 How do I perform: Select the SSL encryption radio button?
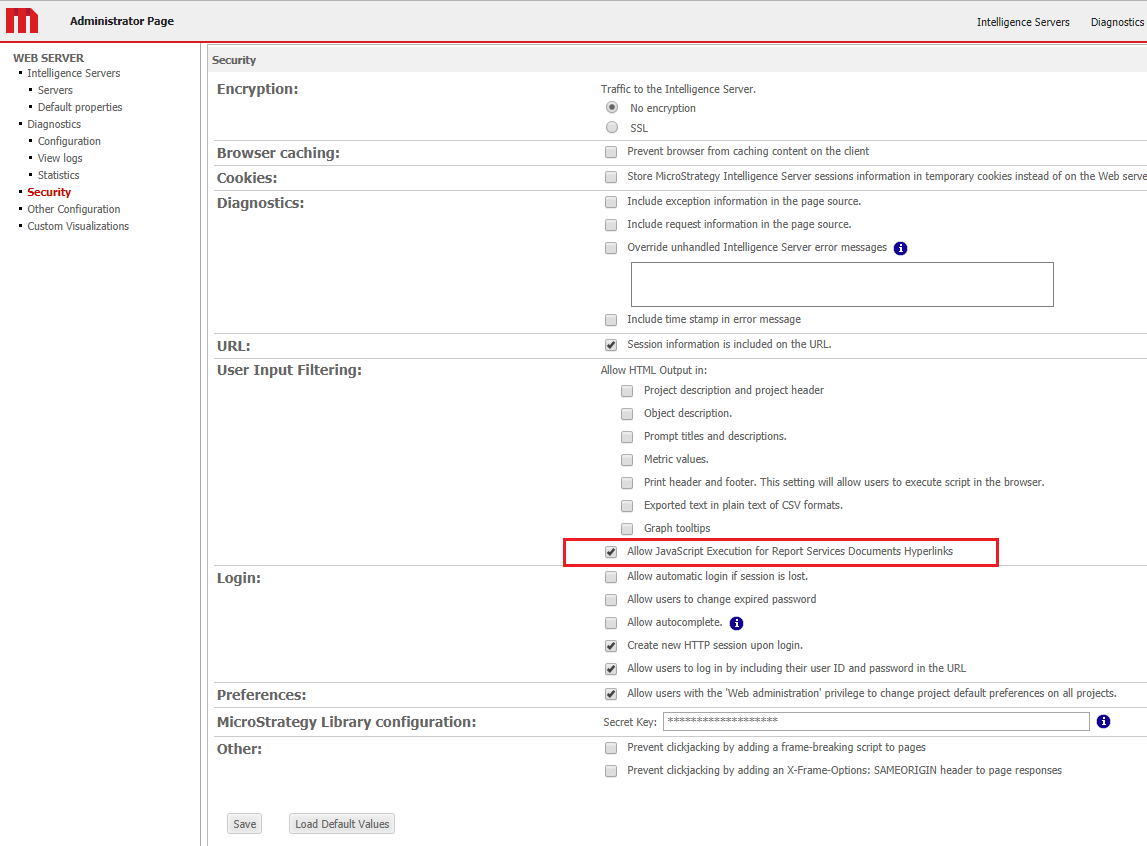click(610, 127)
